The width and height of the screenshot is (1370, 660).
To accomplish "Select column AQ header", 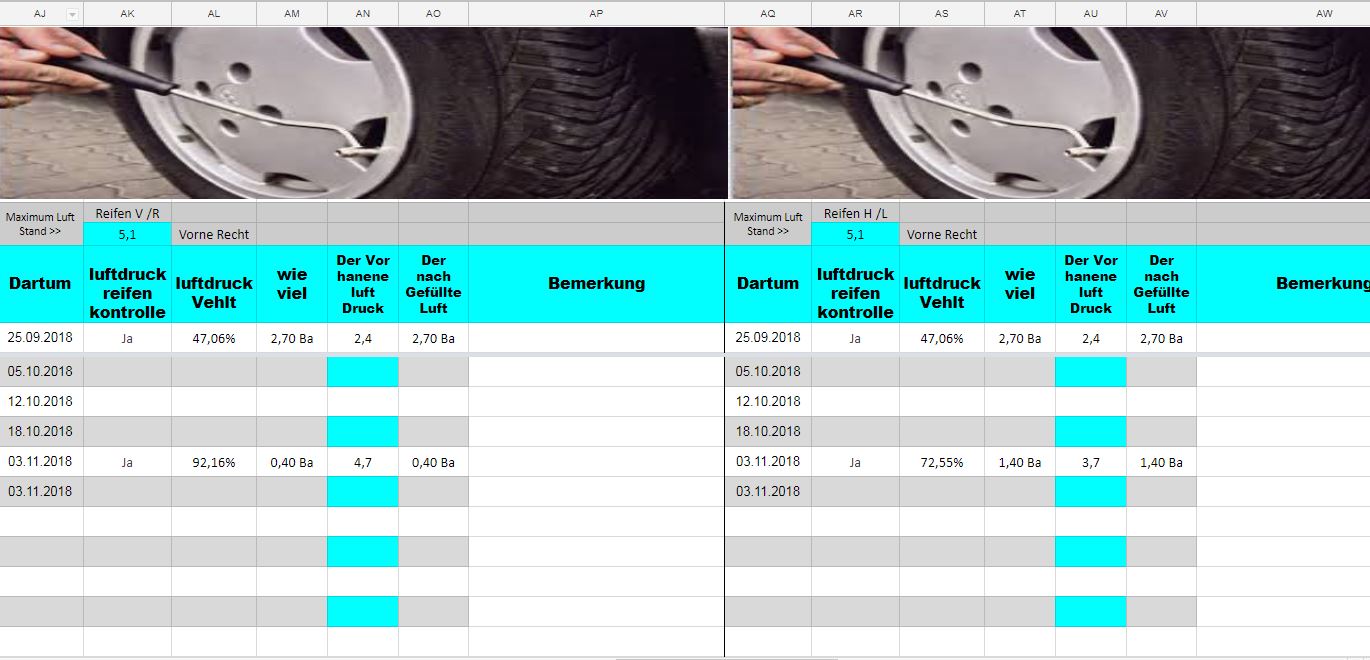I will point(768,14).
